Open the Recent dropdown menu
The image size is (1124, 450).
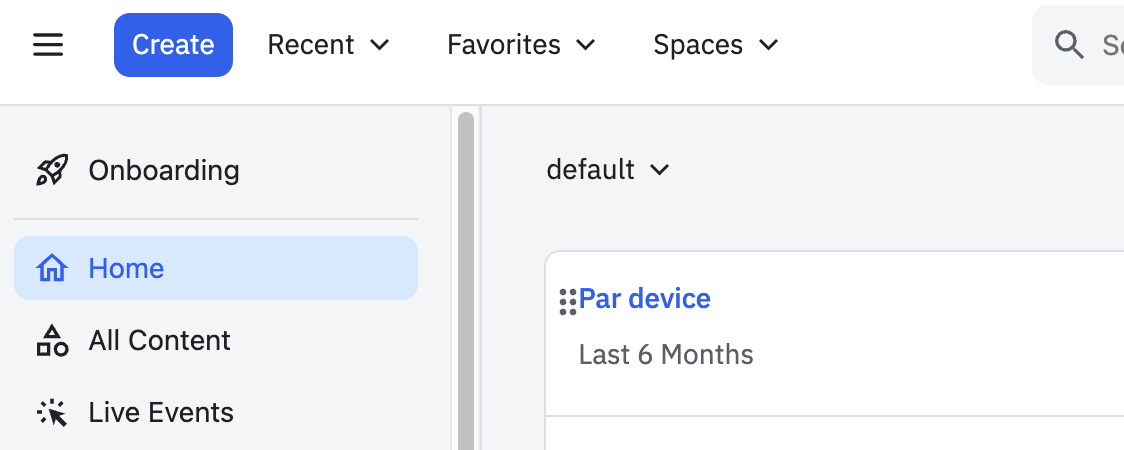coord(328,45)
